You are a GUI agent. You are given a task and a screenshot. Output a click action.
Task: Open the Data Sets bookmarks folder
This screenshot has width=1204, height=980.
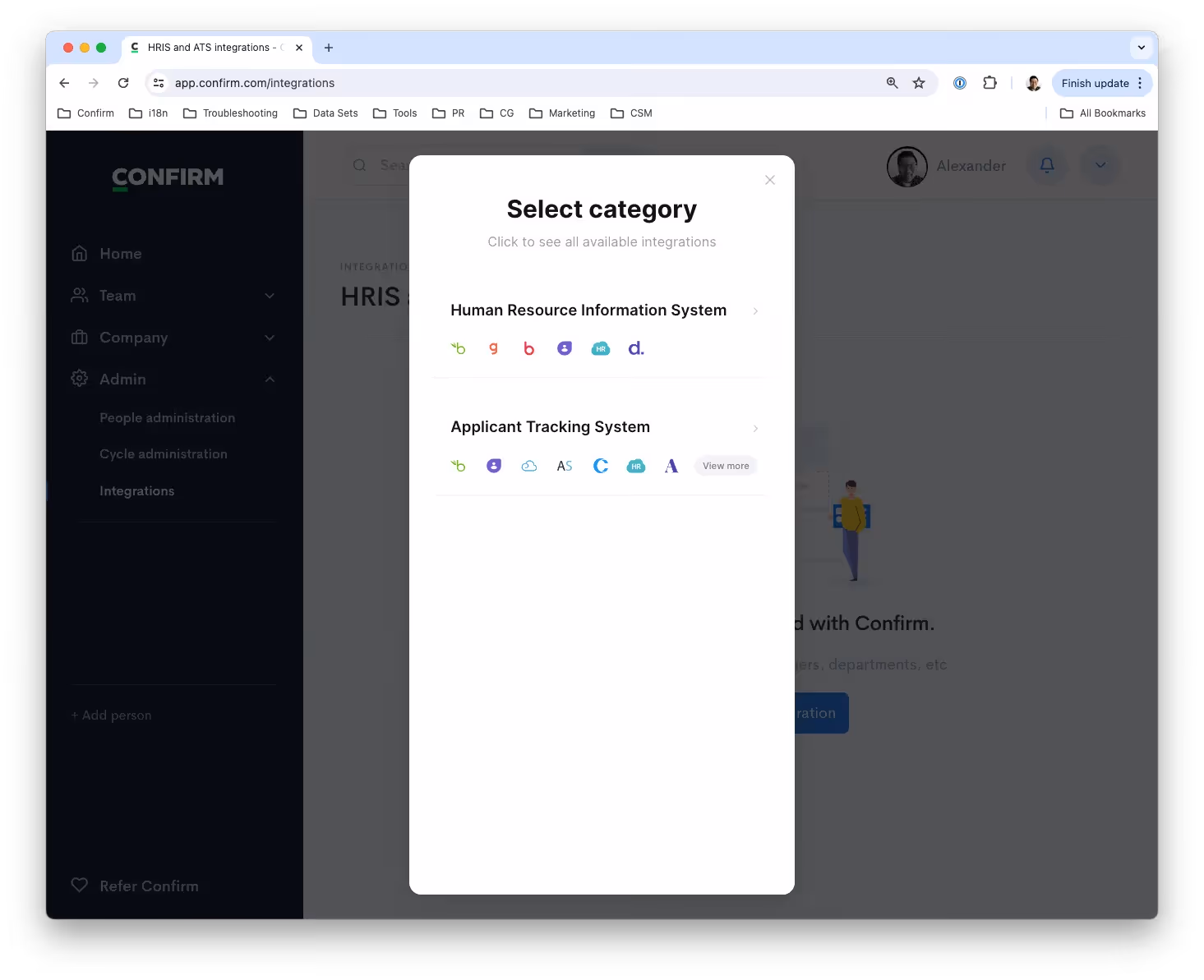(x=325, y=113)
